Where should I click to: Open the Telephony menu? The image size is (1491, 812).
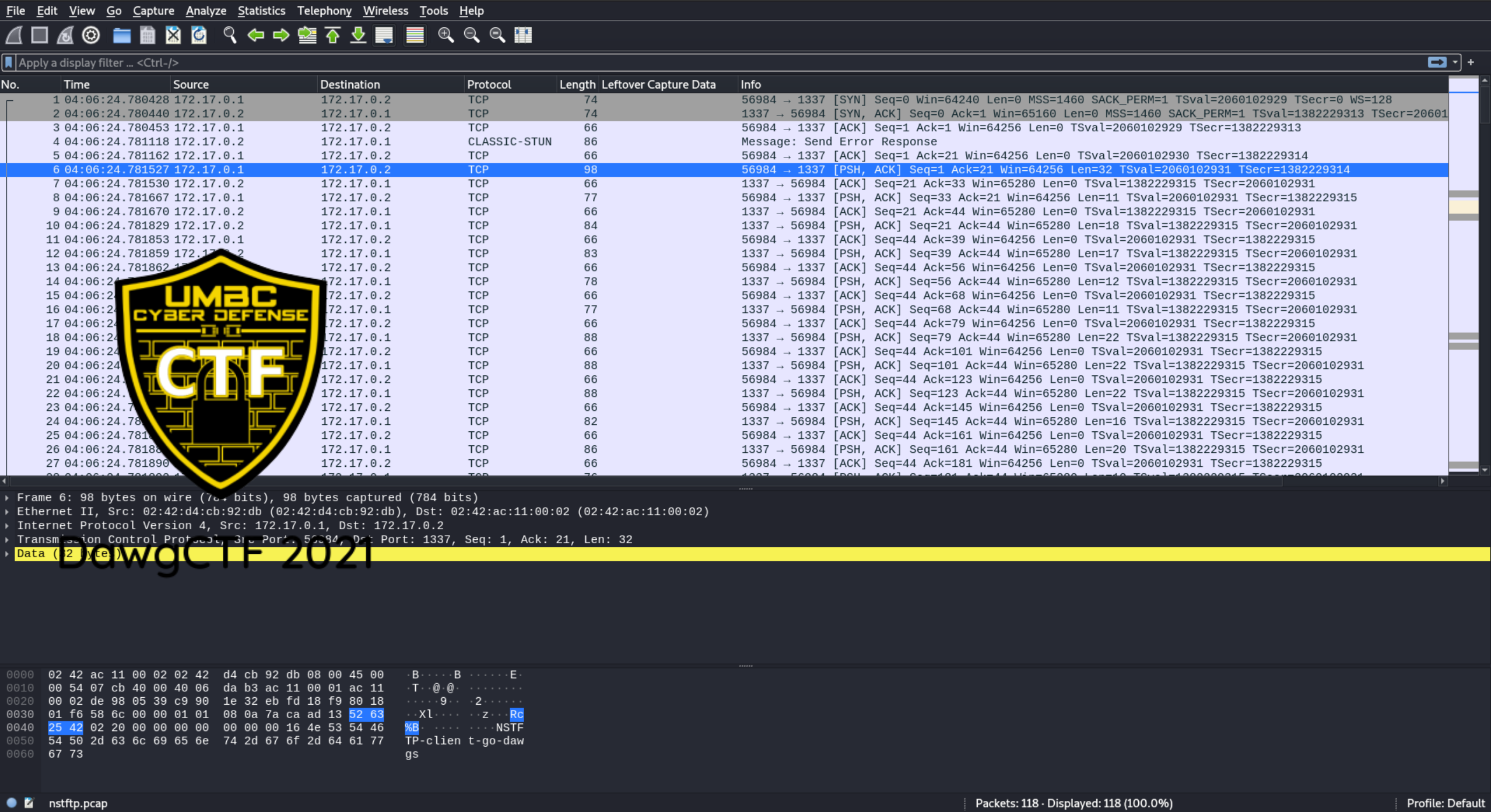point(324,10)
